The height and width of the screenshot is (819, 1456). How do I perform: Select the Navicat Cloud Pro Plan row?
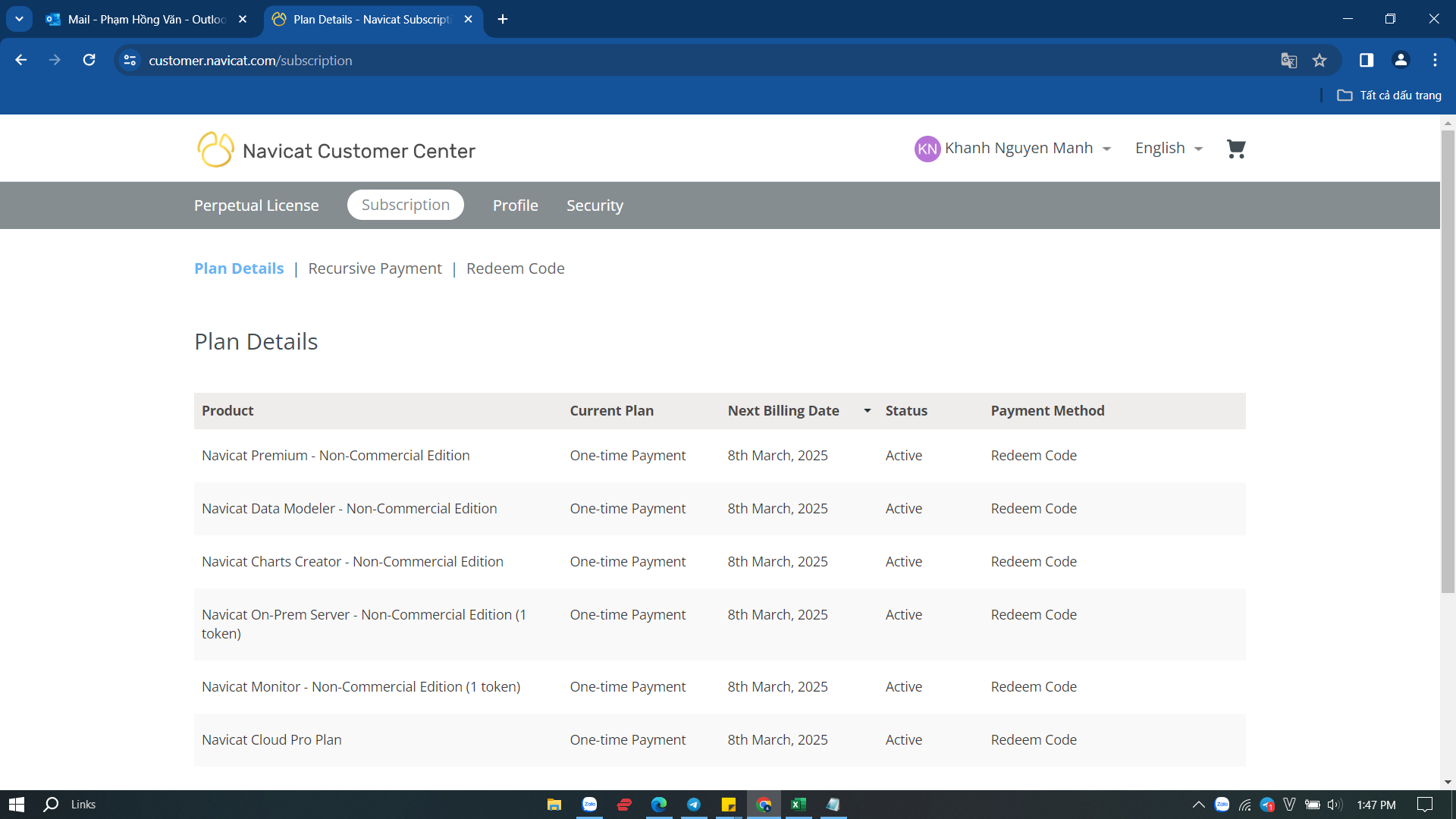coord(720,740)
